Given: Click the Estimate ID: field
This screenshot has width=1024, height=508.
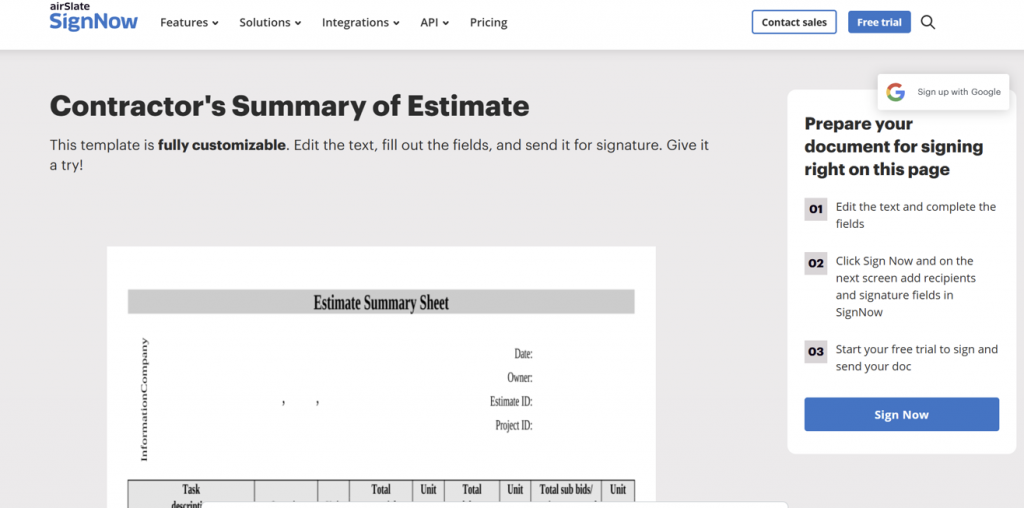Looking at the screenshot, I should tap(511, 401).
